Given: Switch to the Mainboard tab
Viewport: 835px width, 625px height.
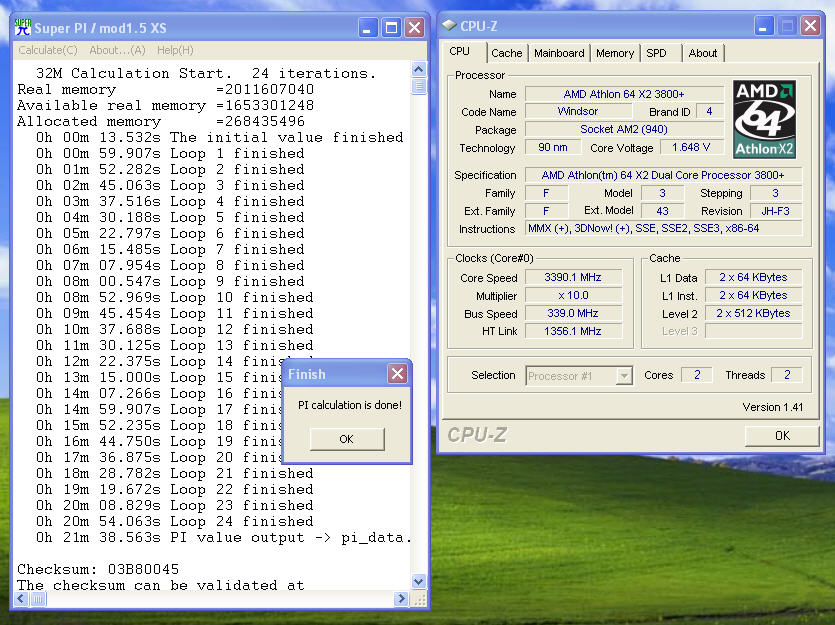Looking at the screenshot, I should pyautogui.click(x=559, y=53).
